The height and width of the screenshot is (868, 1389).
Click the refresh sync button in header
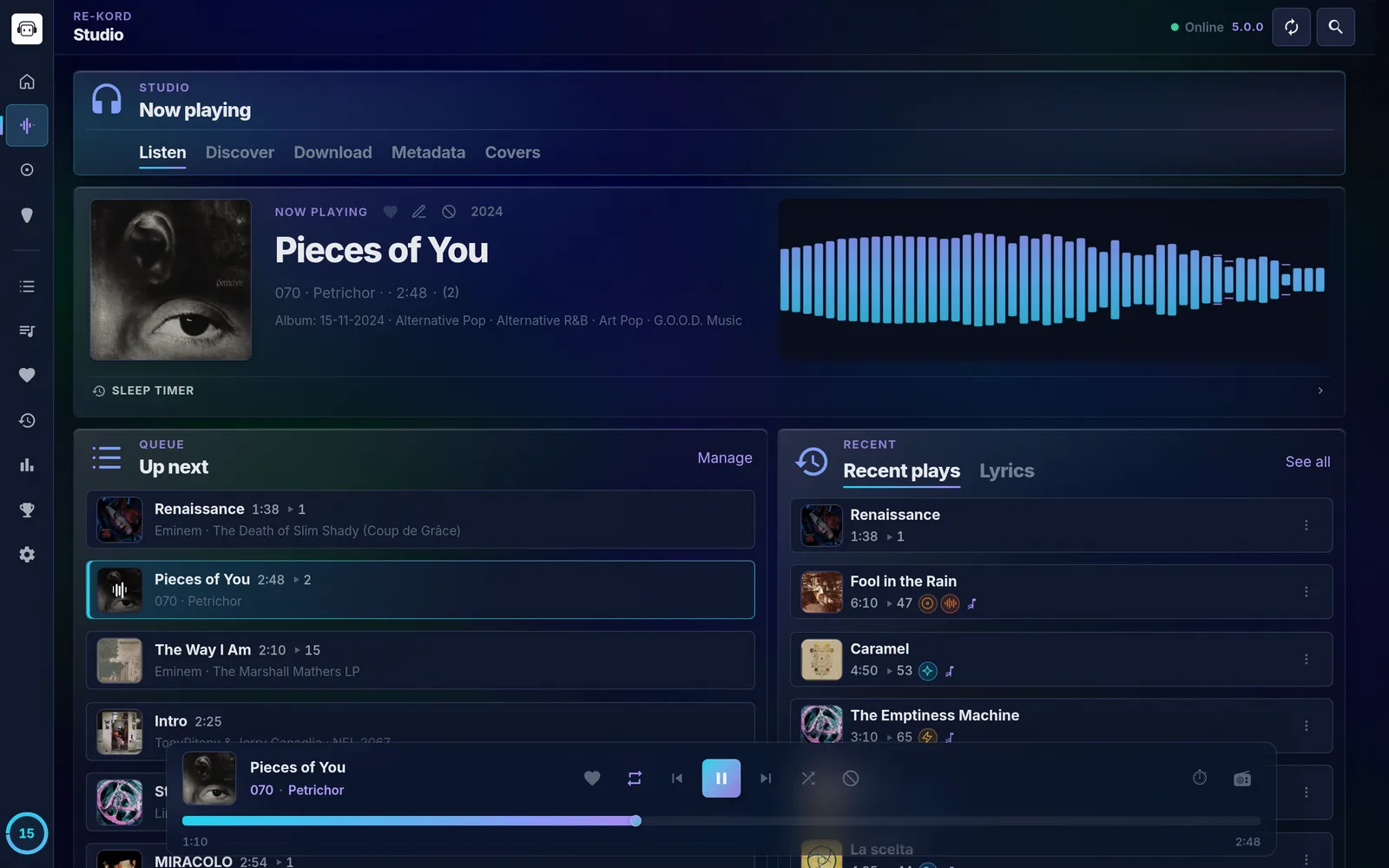coord(1291,27)
